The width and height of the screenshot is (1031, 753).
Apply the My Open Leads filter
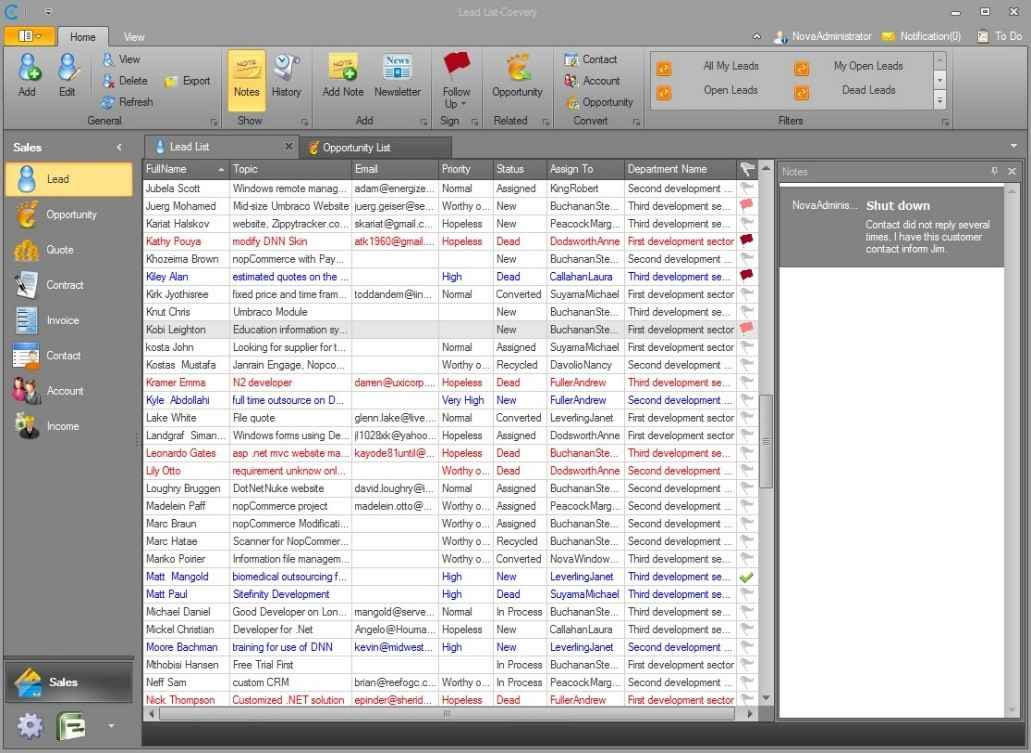click(867, 66)
